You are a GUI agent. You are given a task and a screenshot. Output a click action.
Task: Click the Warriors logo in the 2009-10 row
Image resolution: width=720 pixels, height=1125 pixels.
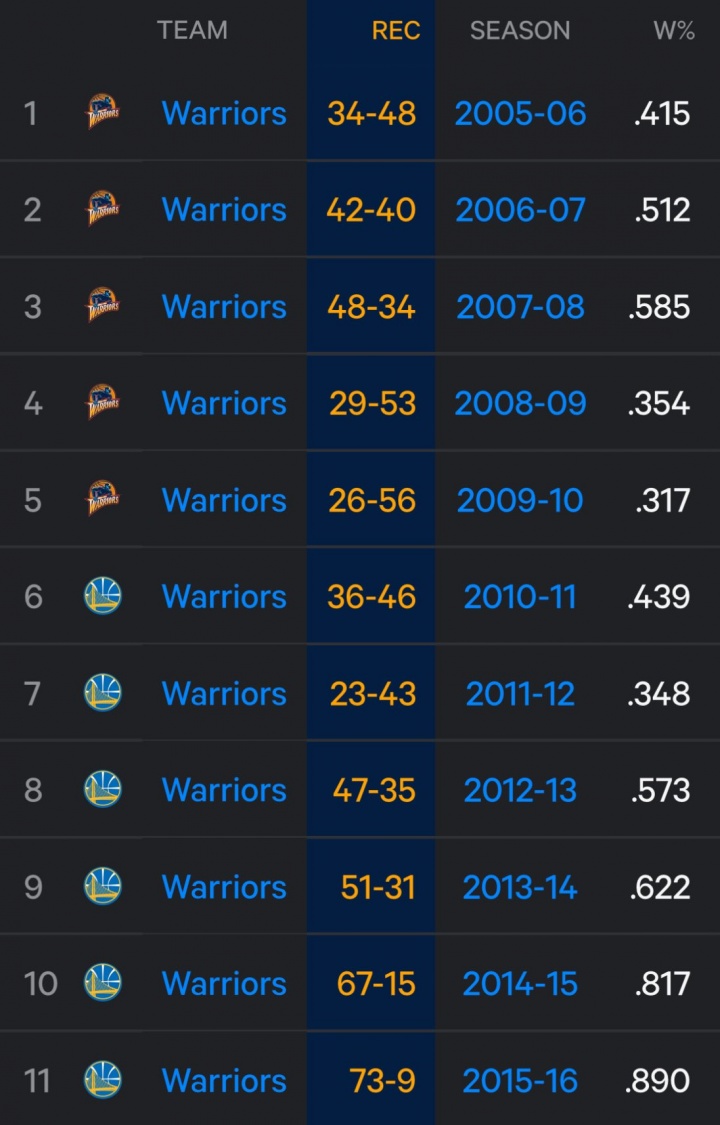102,499
